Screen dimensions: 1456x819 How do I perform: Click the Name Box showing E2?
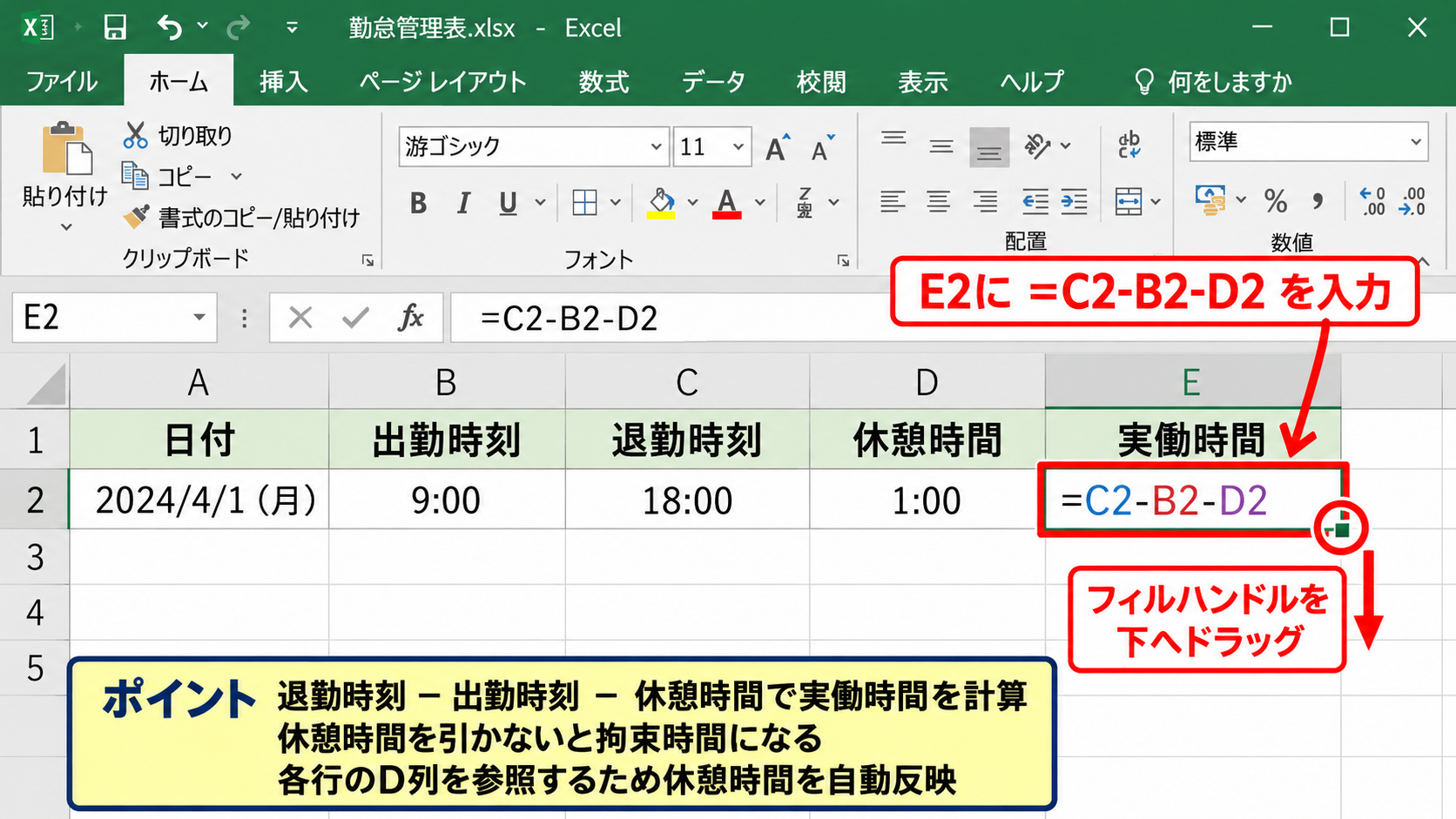[x=114, y=318]
